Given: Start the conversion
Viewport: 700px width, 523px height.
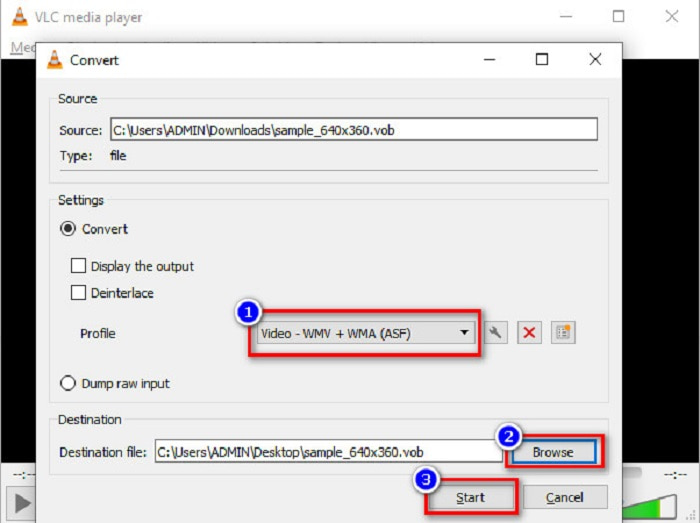Looking at the screenshot, I should [471, 497].
